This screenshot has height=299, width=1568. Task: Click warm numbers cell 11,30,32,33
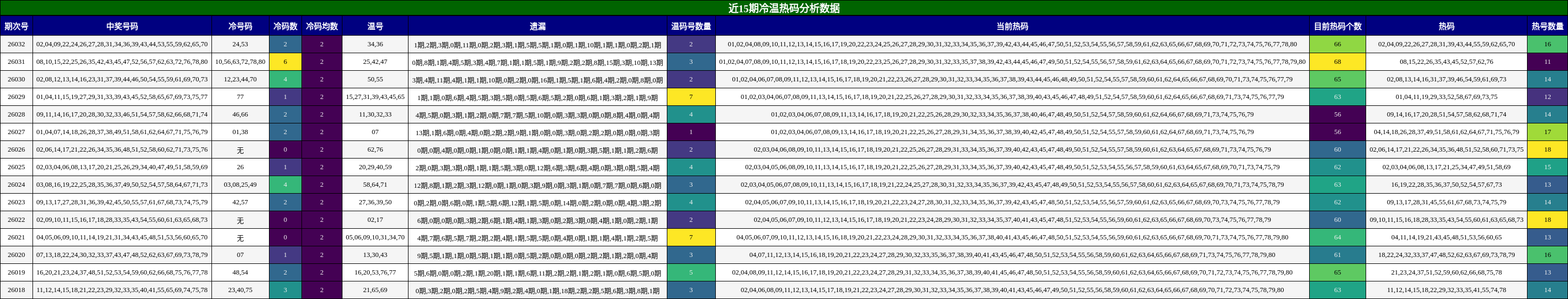click(375, 114)
